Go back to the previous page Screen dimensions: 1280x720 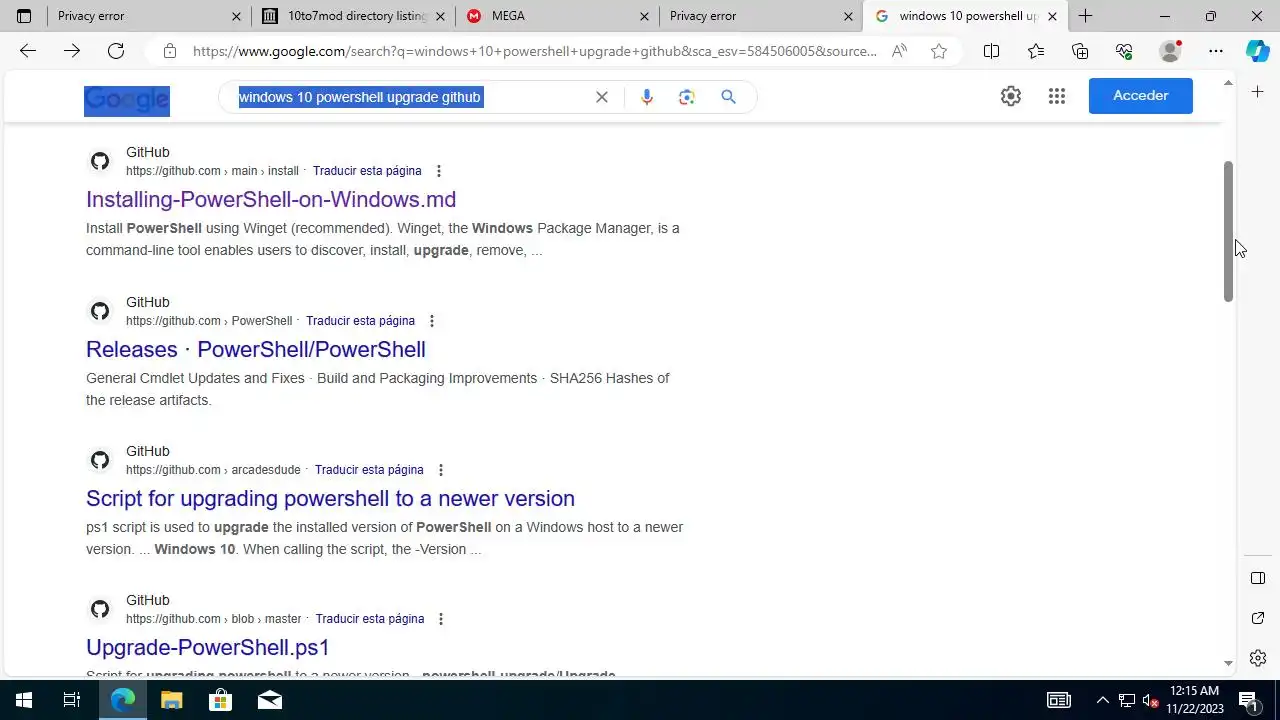click(x=28, y=51)
